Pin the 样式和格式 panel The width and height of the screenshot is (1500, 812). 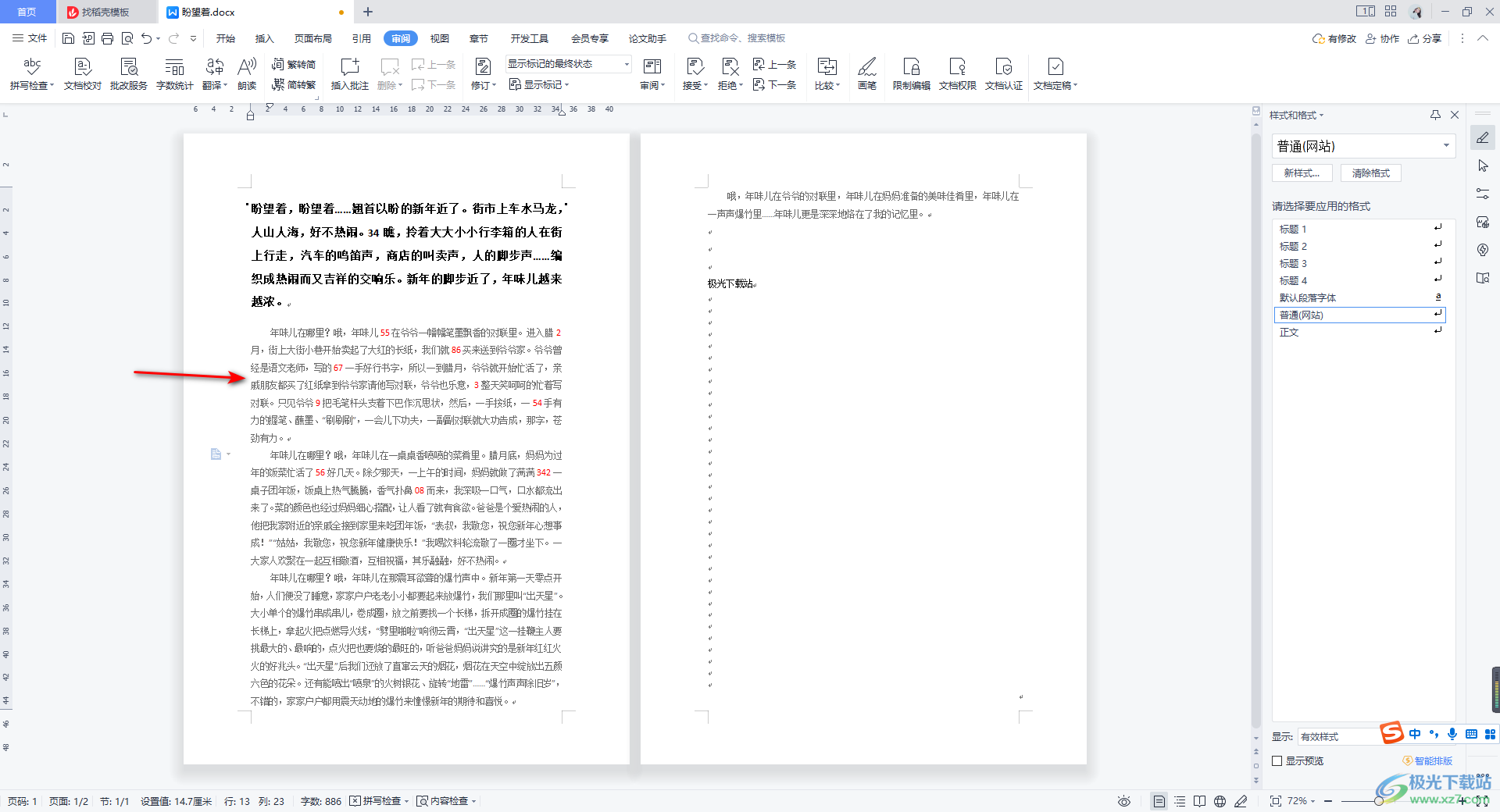click(x=1435, y=115)
